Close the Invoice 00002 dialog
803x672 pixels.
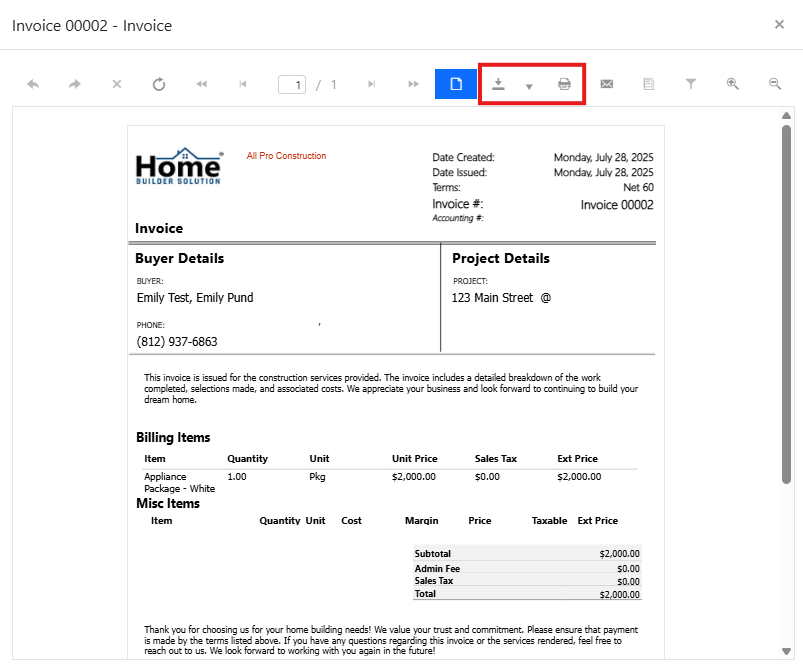tap(779, 25)
